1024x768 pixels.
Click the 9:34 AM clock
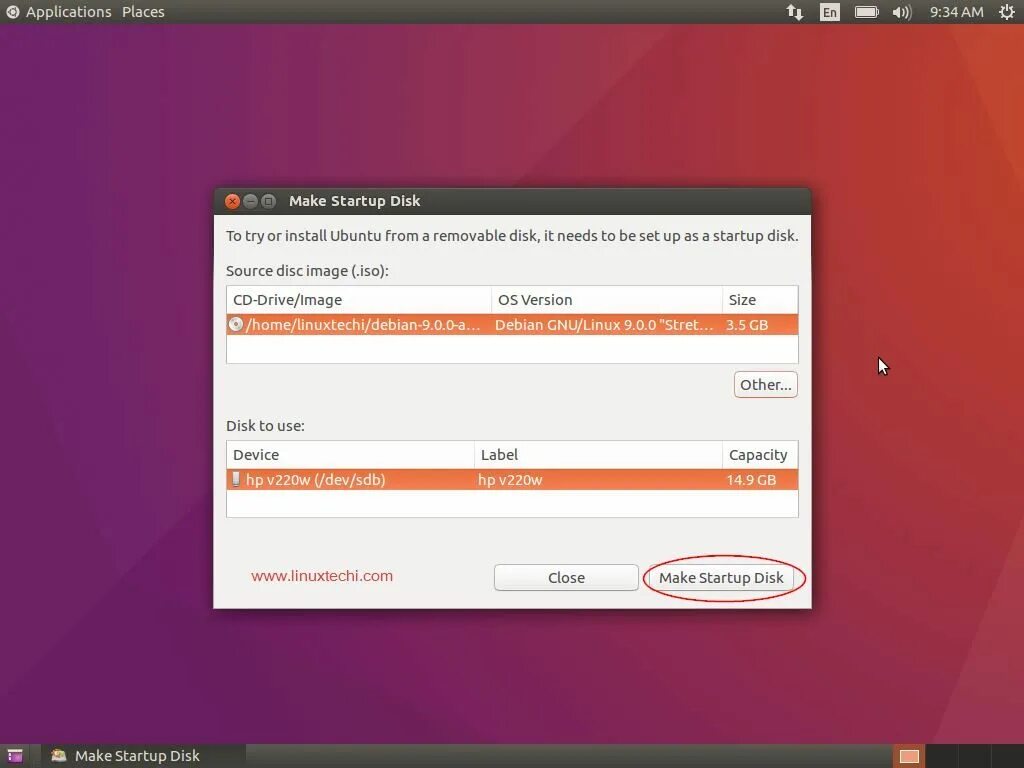click(957, 12)
